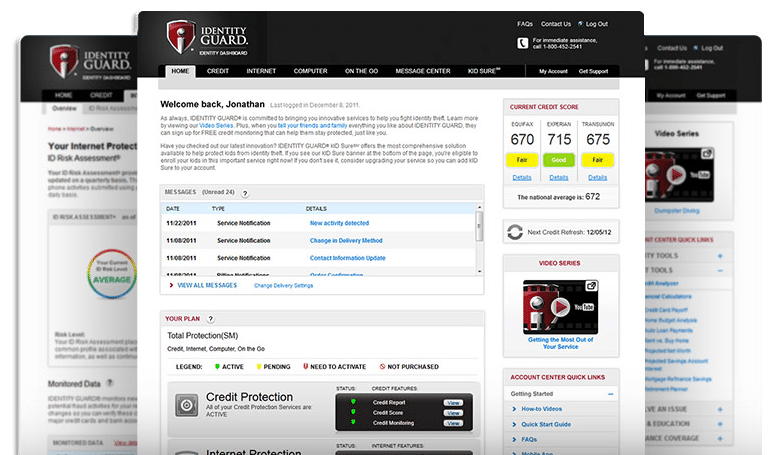Click the credit refresh arrows icon
This screenshot has width=778, height=455.
tap(515, 232)
